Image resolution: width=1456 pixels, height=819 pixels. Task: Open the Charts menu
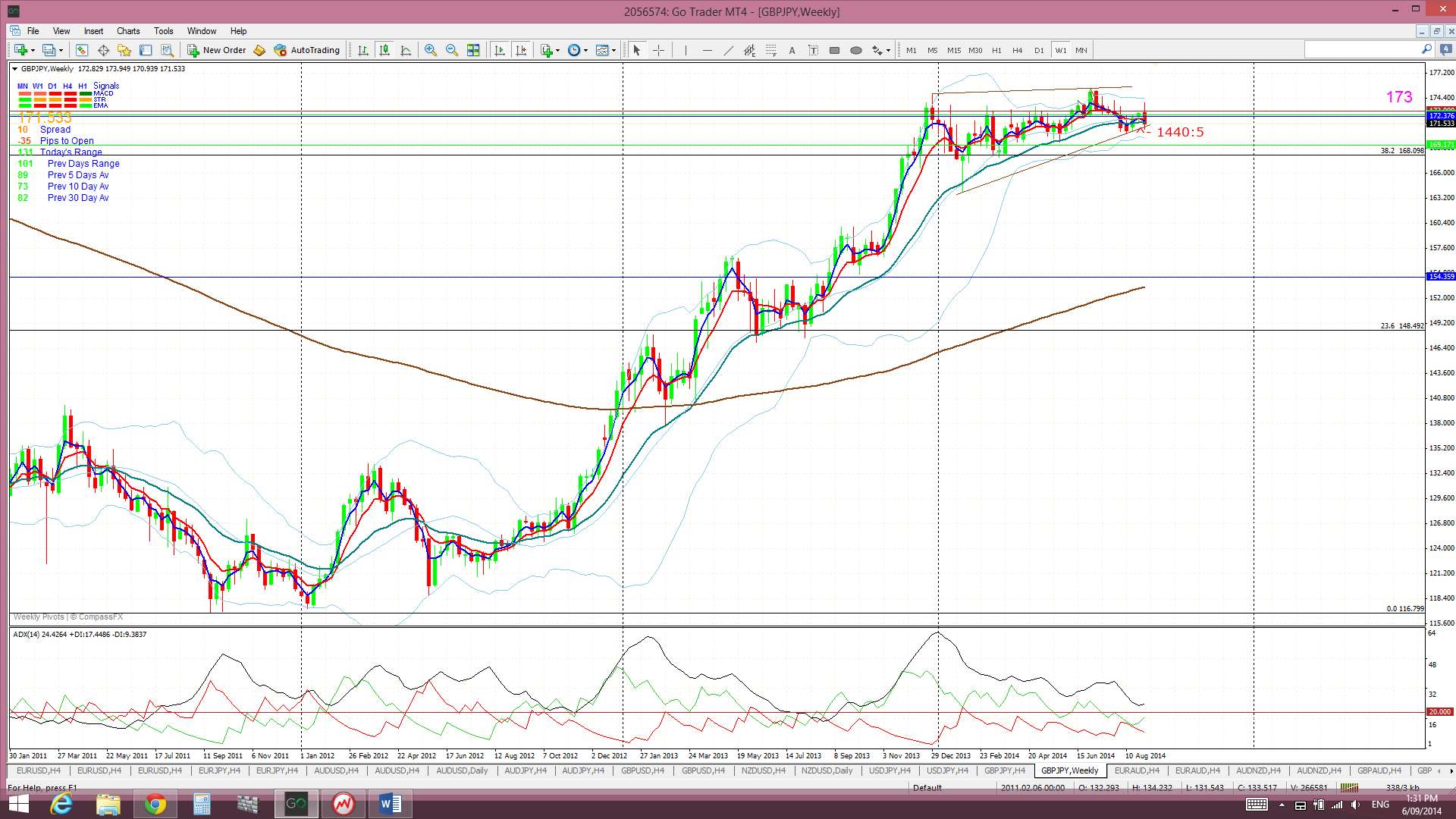tap(128, 31)
